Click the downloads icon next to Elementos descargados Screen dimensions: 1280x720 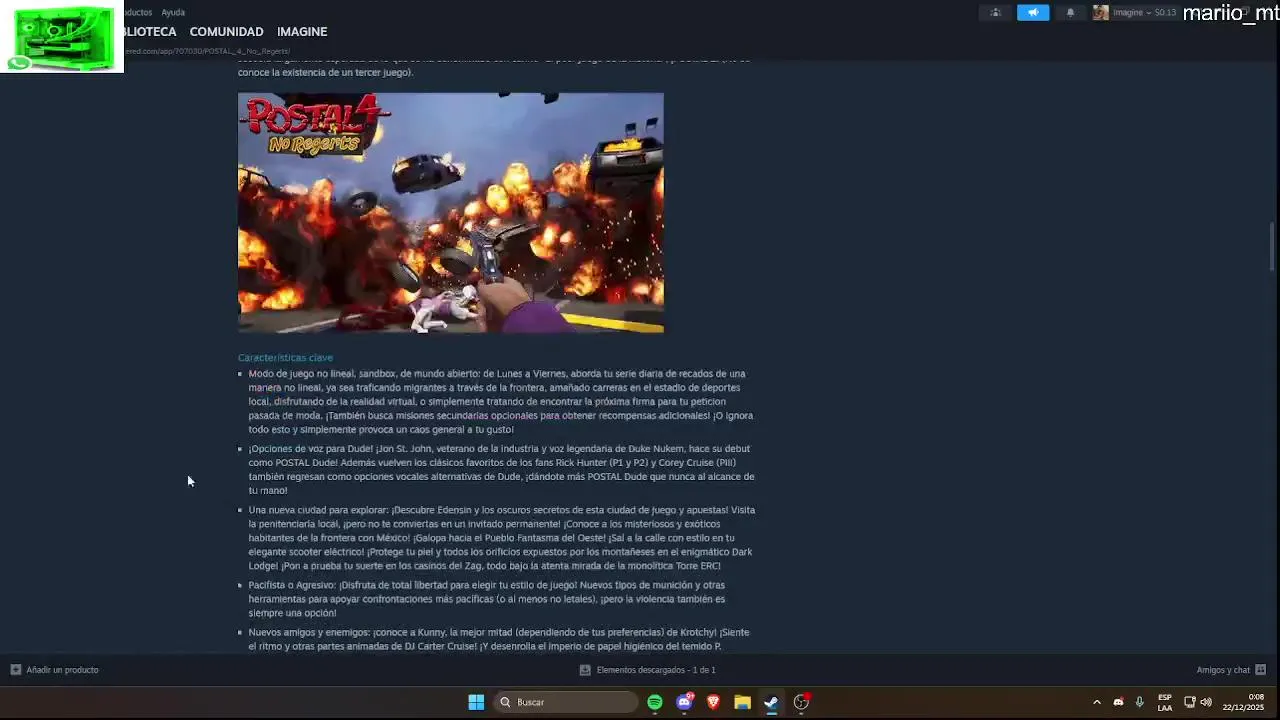(585, 670)
